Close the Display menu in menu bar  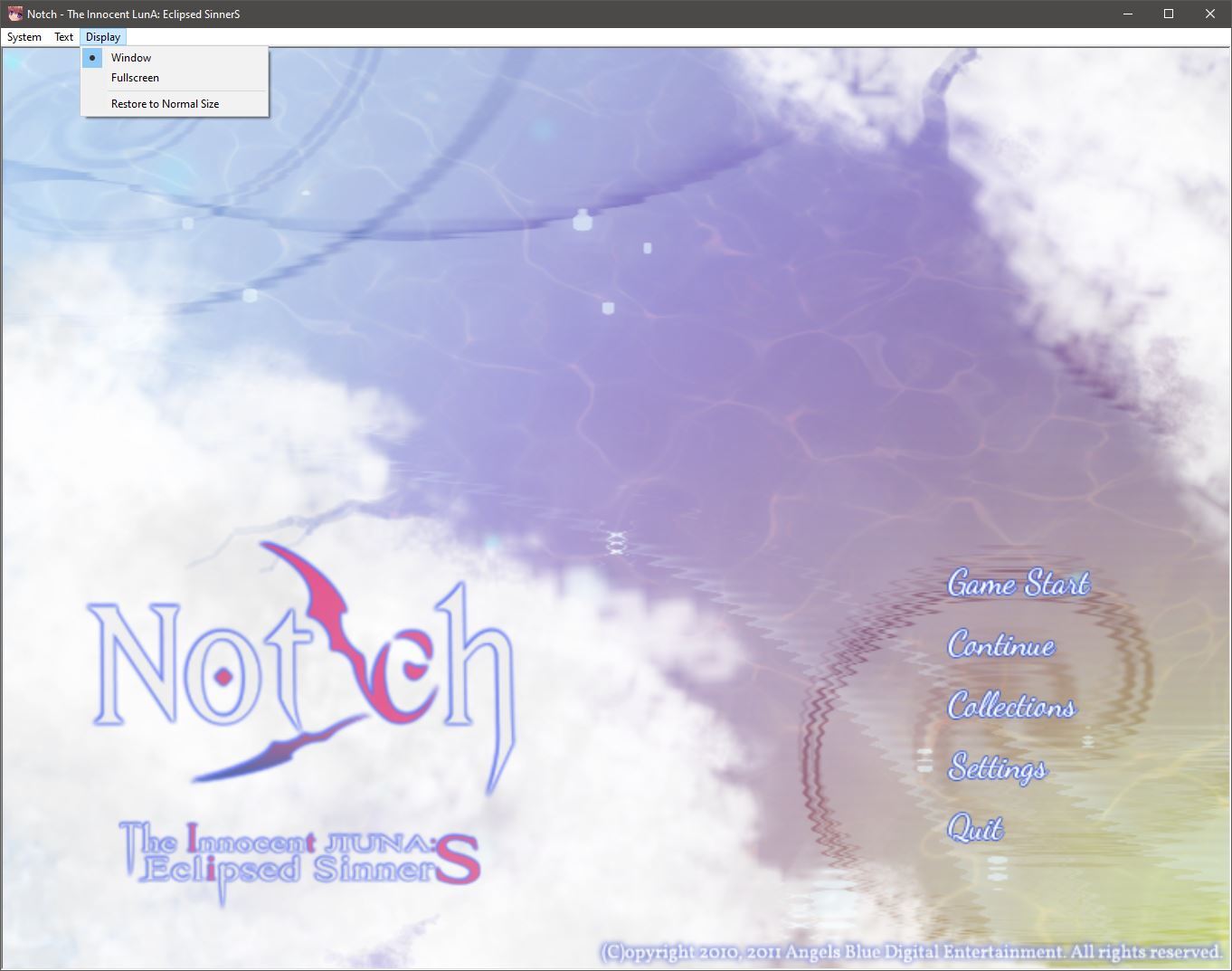pyautogui.click(x=103, y=37)
